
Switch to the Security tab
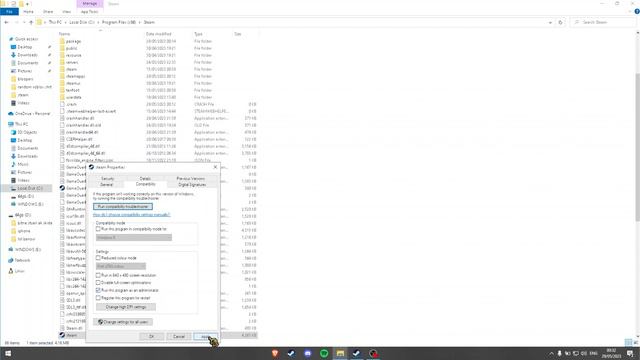click(x=107, y=179)
